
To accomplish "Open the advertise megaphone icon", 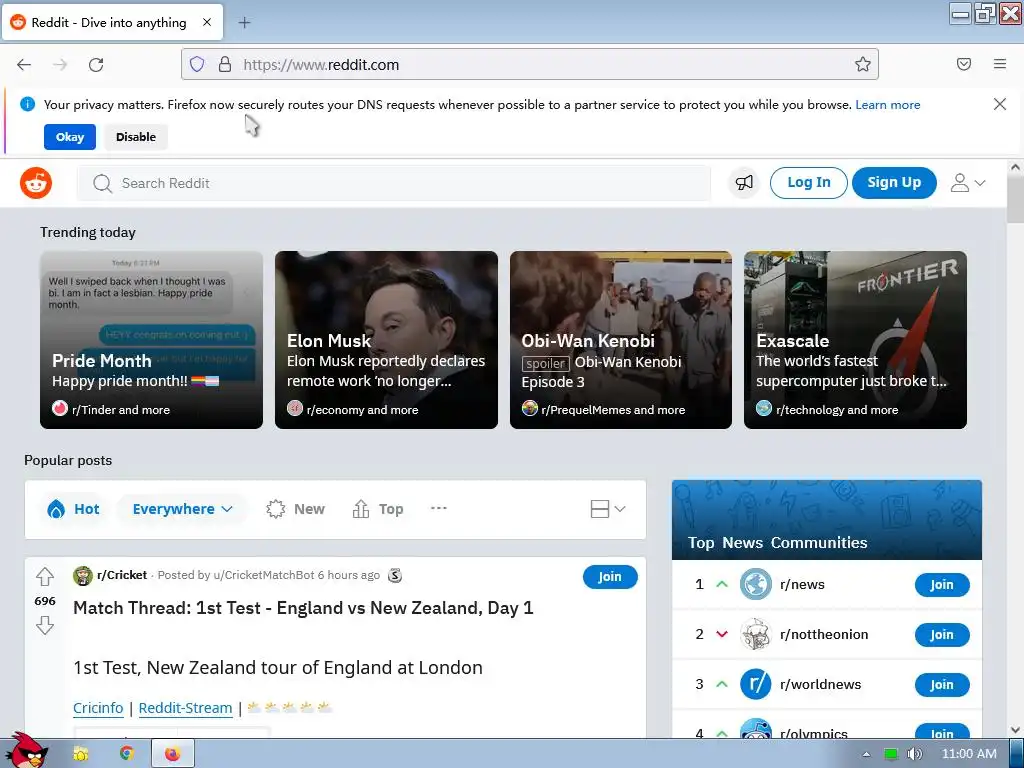I will [744, 183].
